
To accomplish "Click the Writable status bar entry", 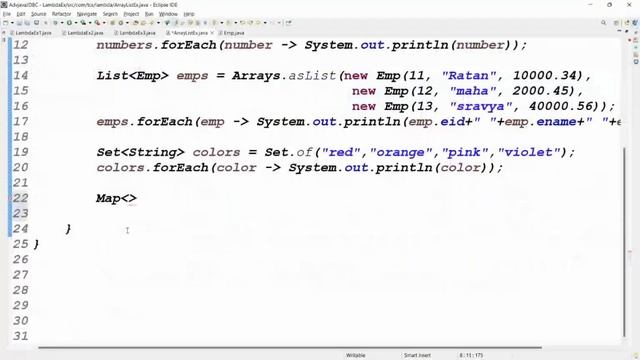I will [x=356, y=355].
